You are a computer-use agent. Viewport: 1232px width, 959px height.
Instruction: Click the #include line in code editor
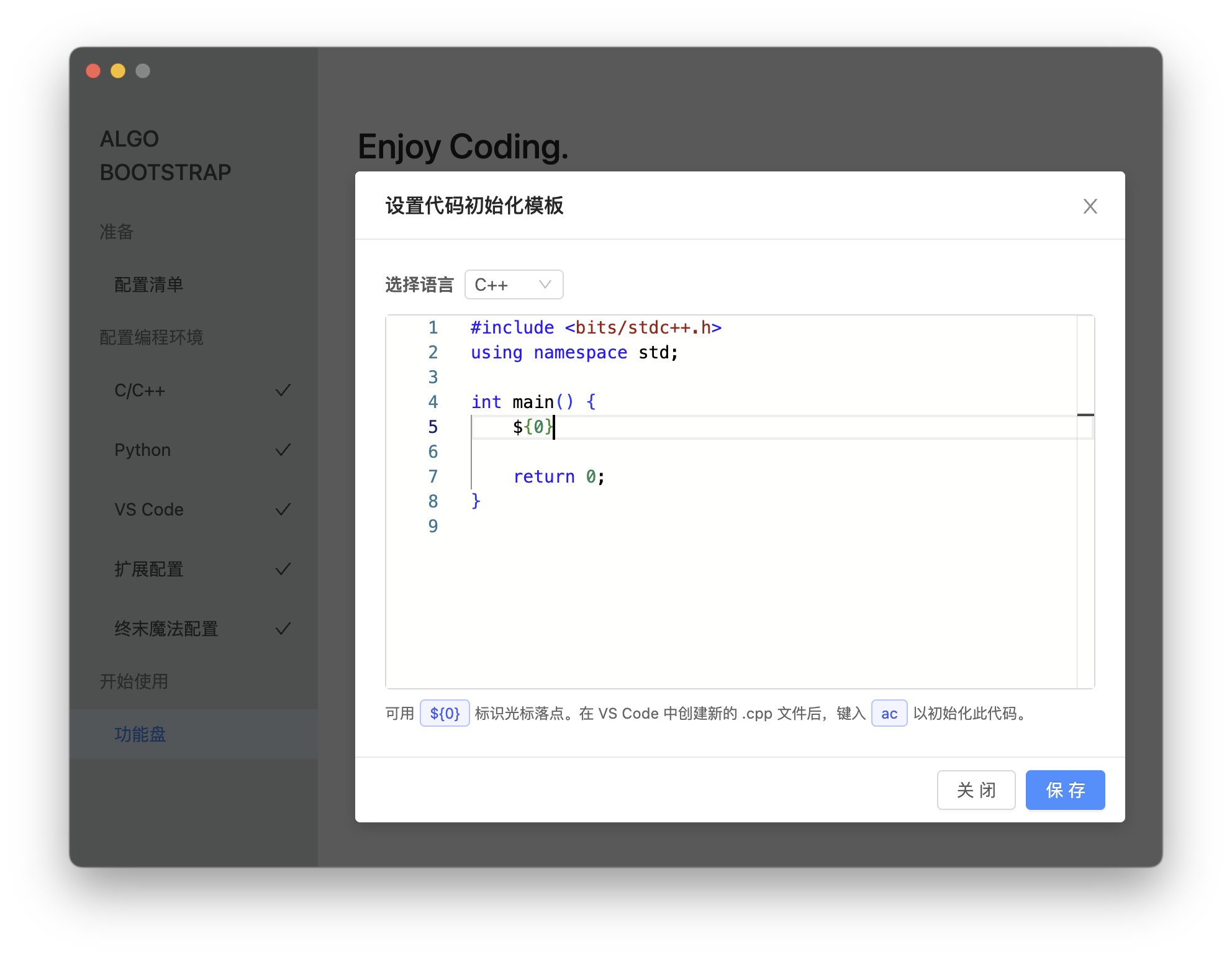tap(596, 327)
